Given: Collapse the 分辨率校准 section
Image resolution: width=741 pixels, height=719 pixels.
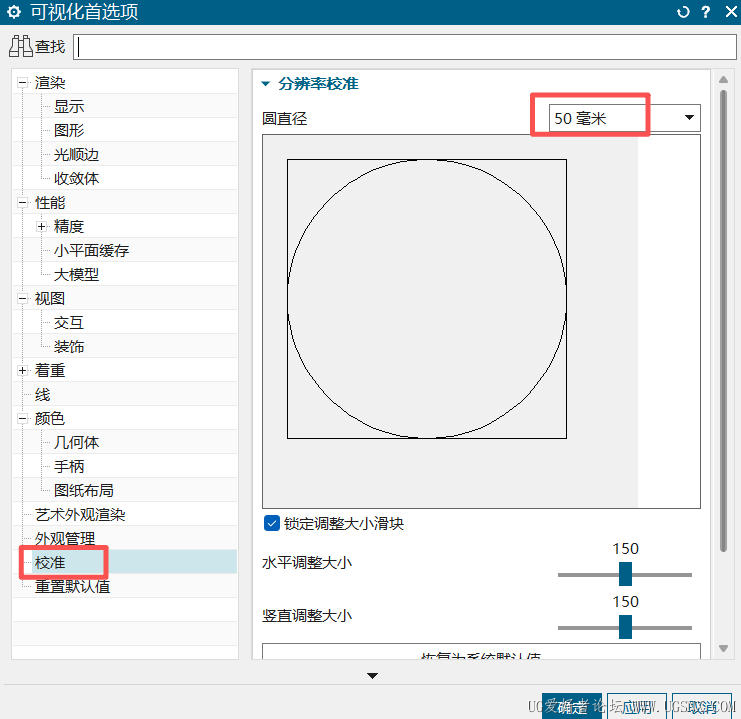Looking at the screenshot, I should pyautogui.click(x=266, y=84).
